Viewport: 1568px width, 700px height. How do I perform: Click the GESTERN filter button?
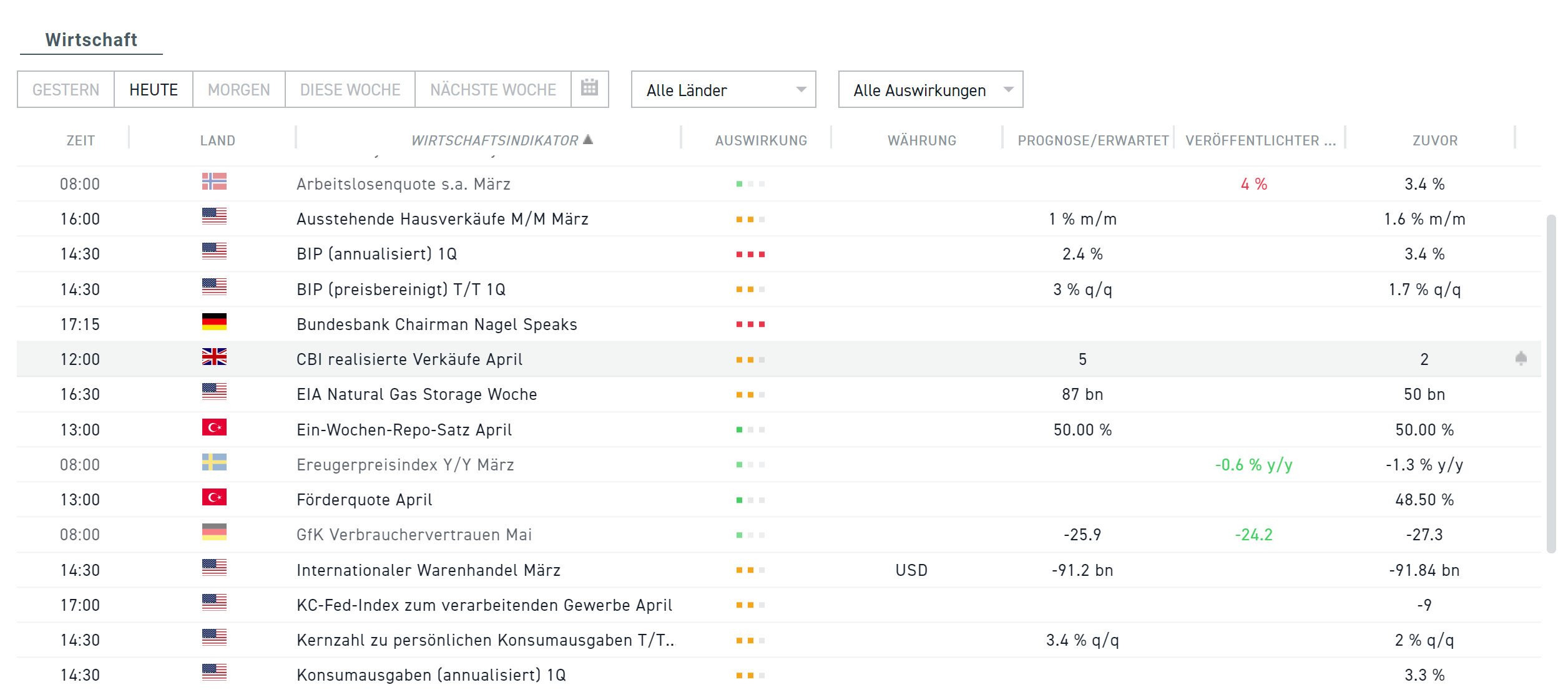click(65, 89)
